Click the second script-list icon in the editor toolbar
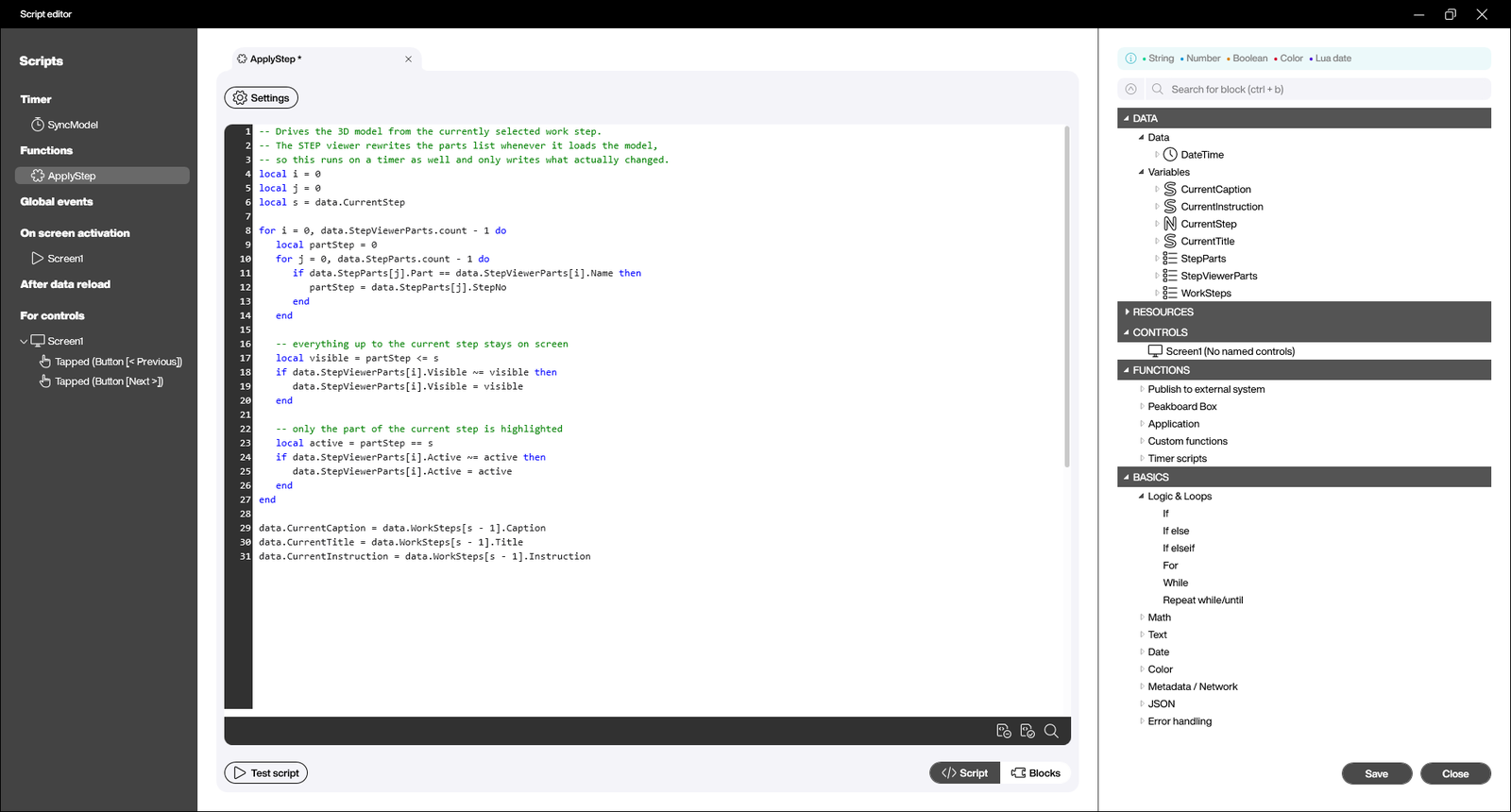 1027,731
